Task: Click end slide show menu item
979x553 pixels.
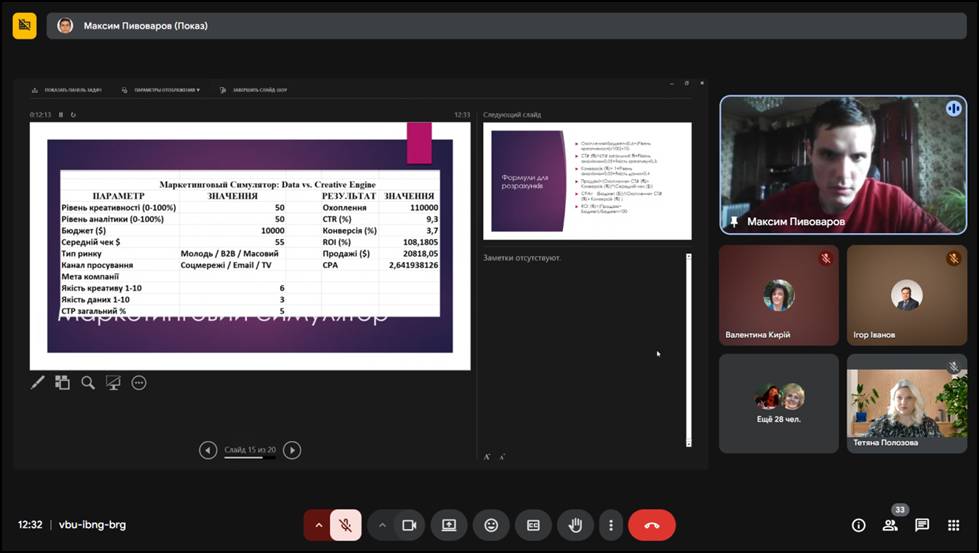Action: tap(258, 90)
